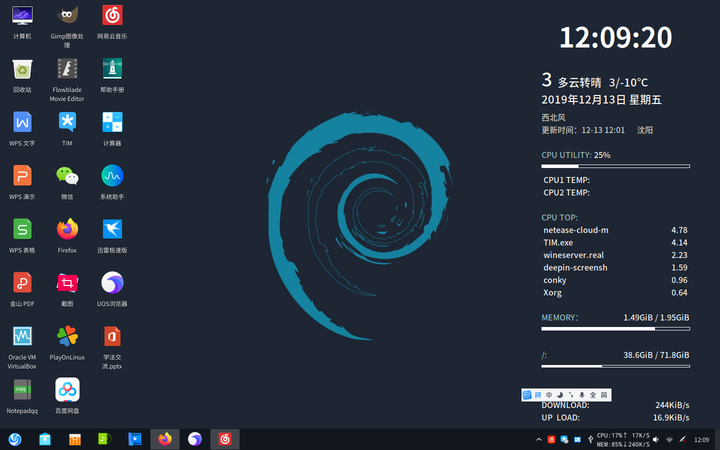The width and height of the screenshot is (720, 450).
Task: Click the NetEase Music tray icon
Action: [x=551, y=440]
